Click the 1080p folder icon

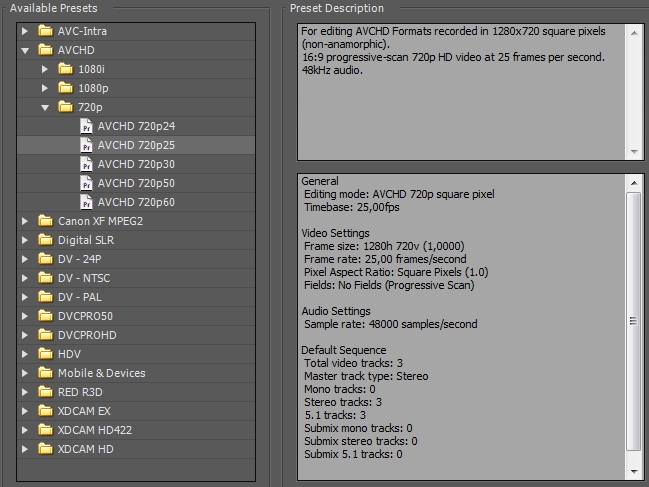coord(66,88)
